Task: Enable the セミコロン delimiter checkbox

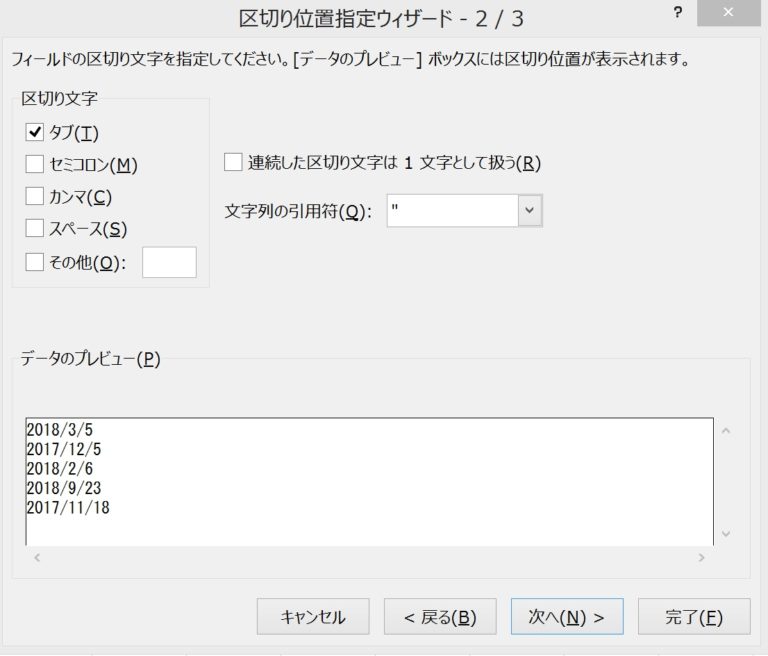Action: coord(35,164)
